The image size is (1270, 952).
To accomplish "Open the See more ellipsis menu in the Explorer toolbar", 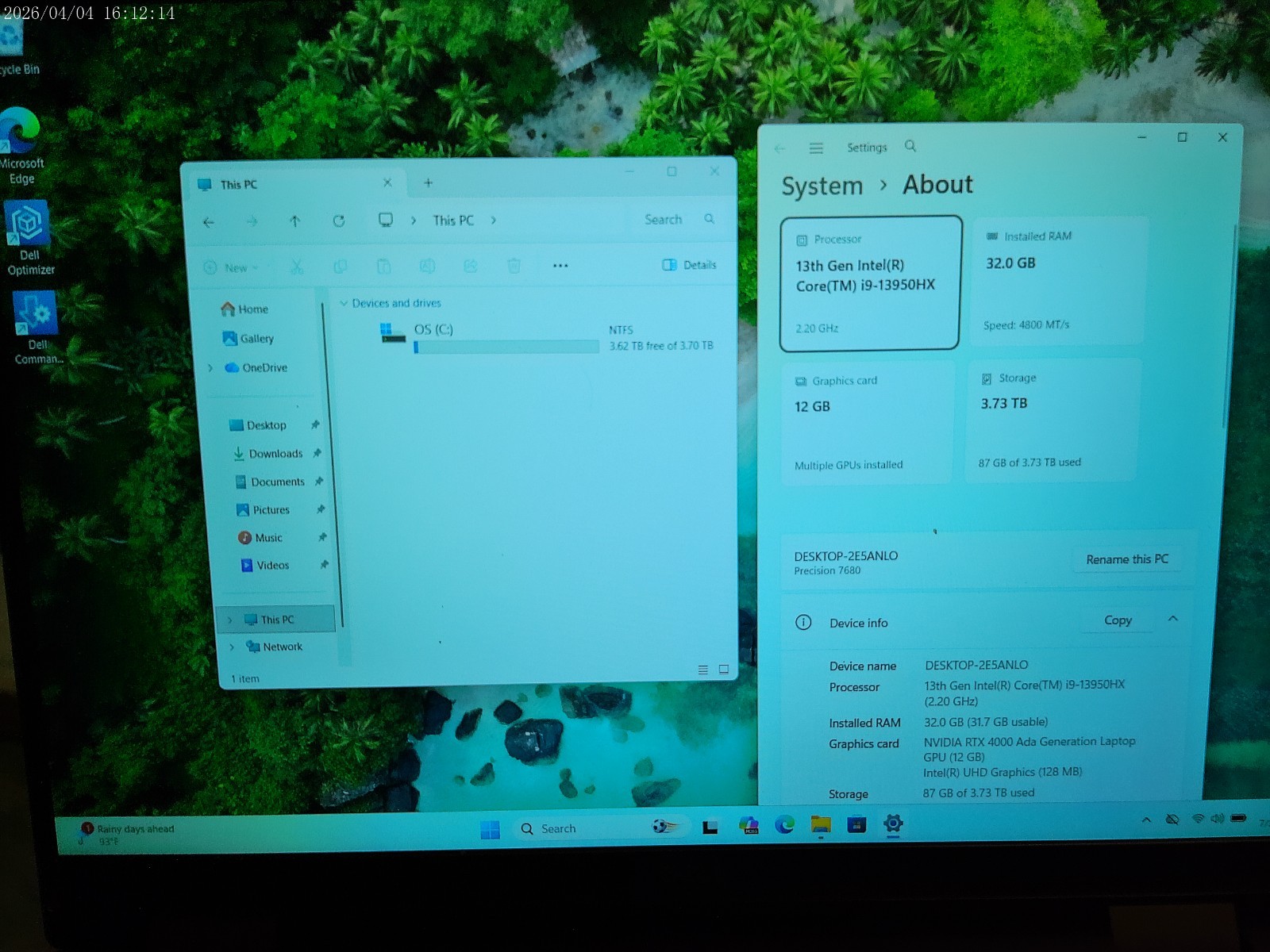I will tap(560, 265).
